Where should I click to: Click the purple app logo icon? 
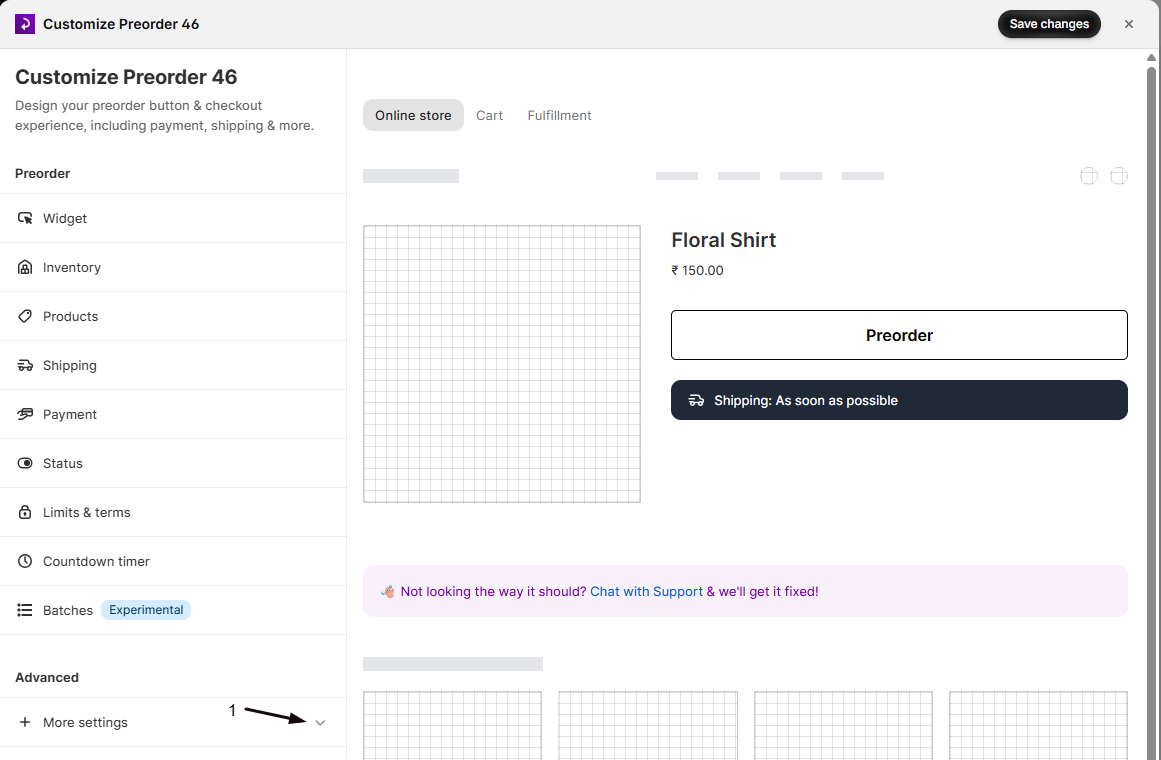click(24, 24)
